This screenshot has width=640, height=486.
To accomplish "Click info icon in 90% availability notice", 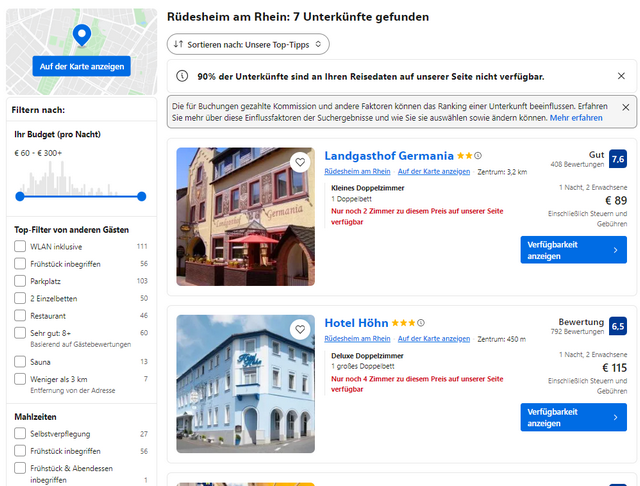I will coord(182,76).
